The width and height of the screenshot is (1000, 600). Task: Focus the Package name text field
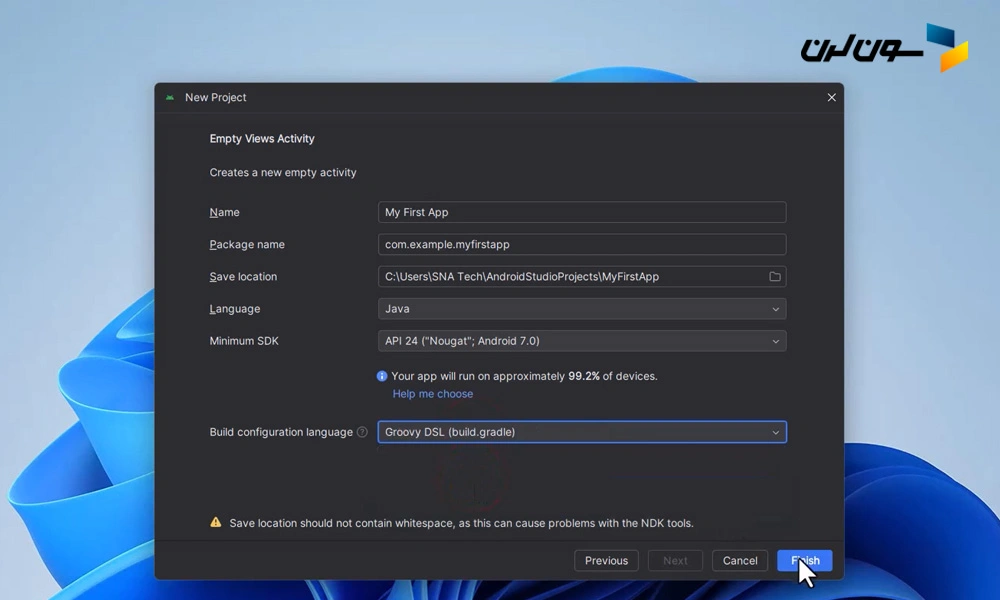pos(581,244)
